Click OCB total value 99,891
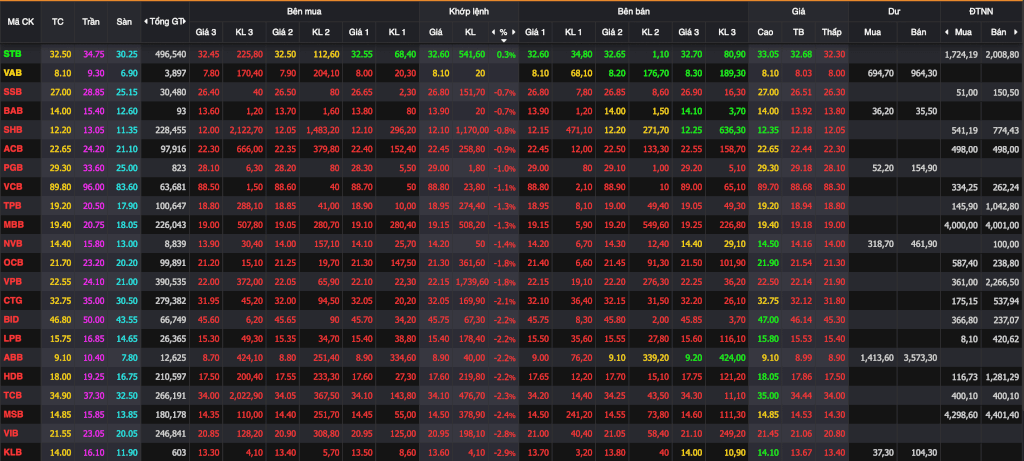 tap(172, 262)
